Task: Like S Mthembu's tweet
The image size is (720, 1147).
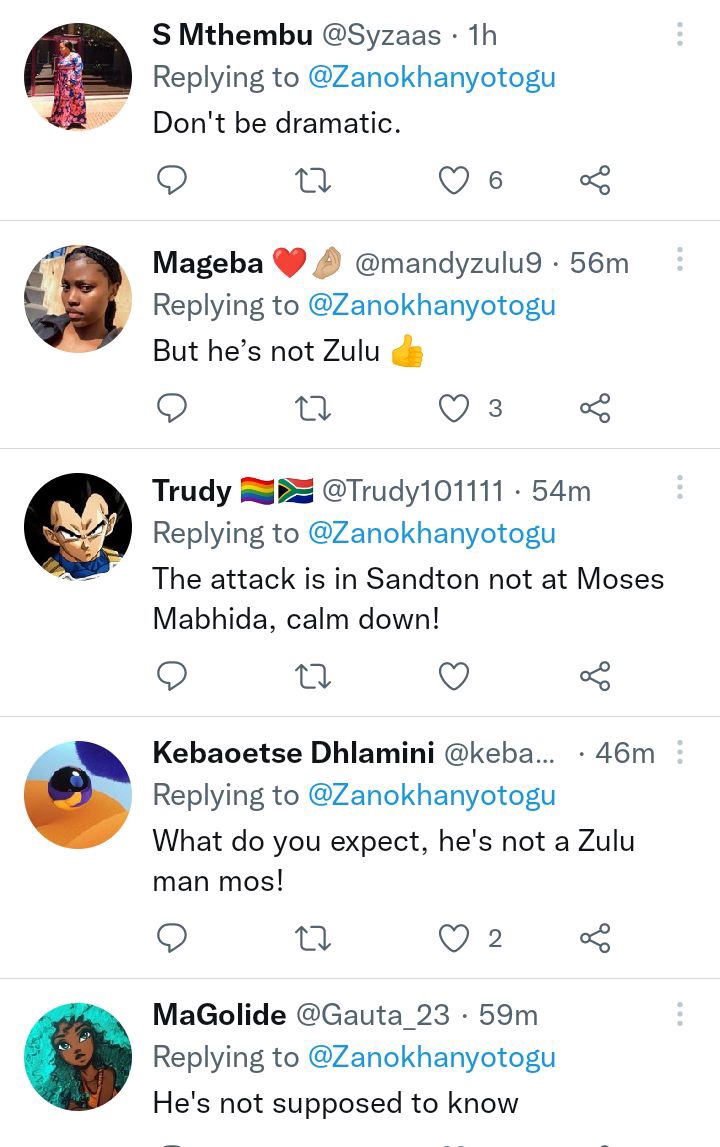Action: click(455, 180)
